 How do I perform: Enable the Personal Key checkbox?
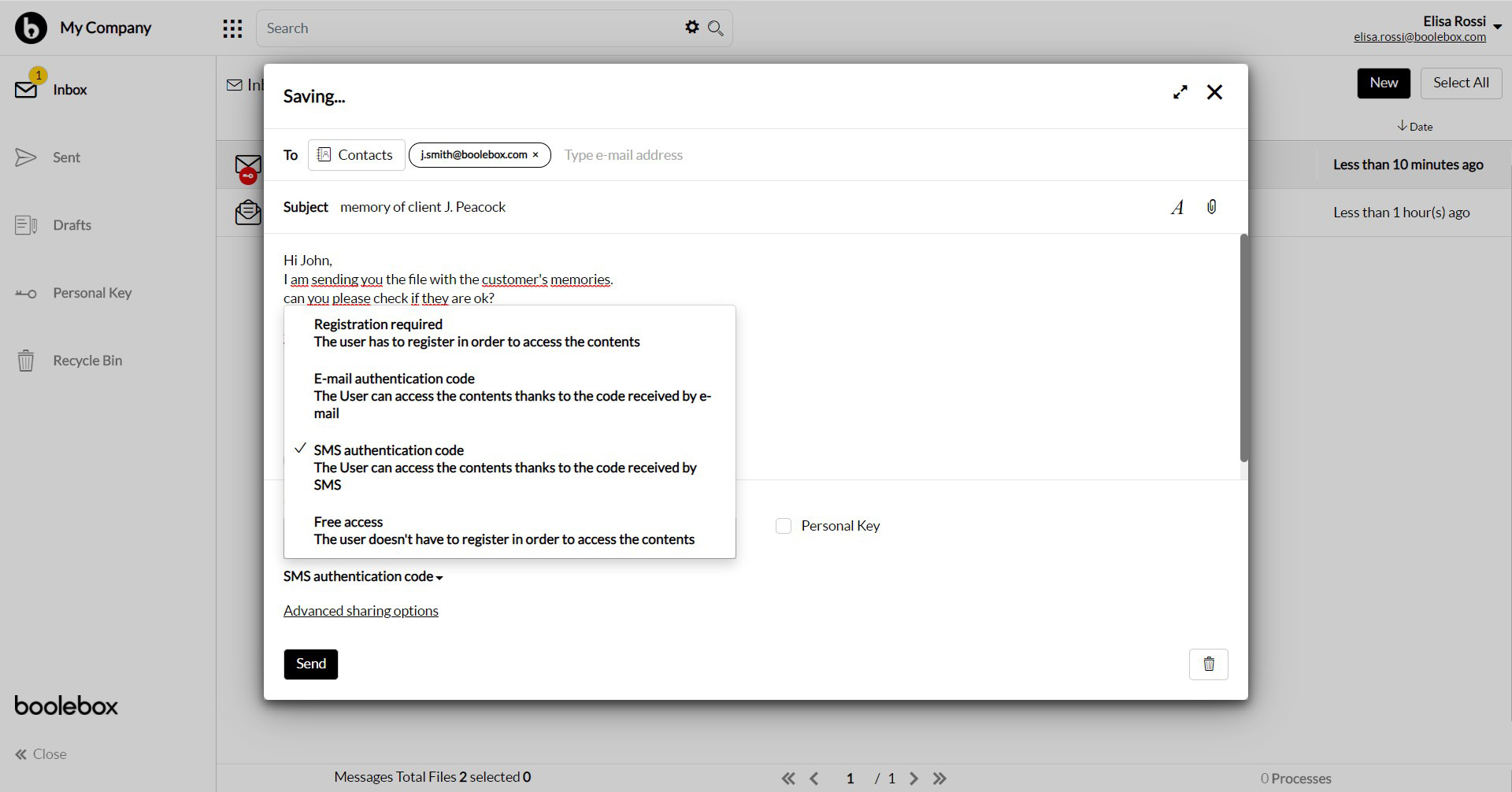(784, 526)
